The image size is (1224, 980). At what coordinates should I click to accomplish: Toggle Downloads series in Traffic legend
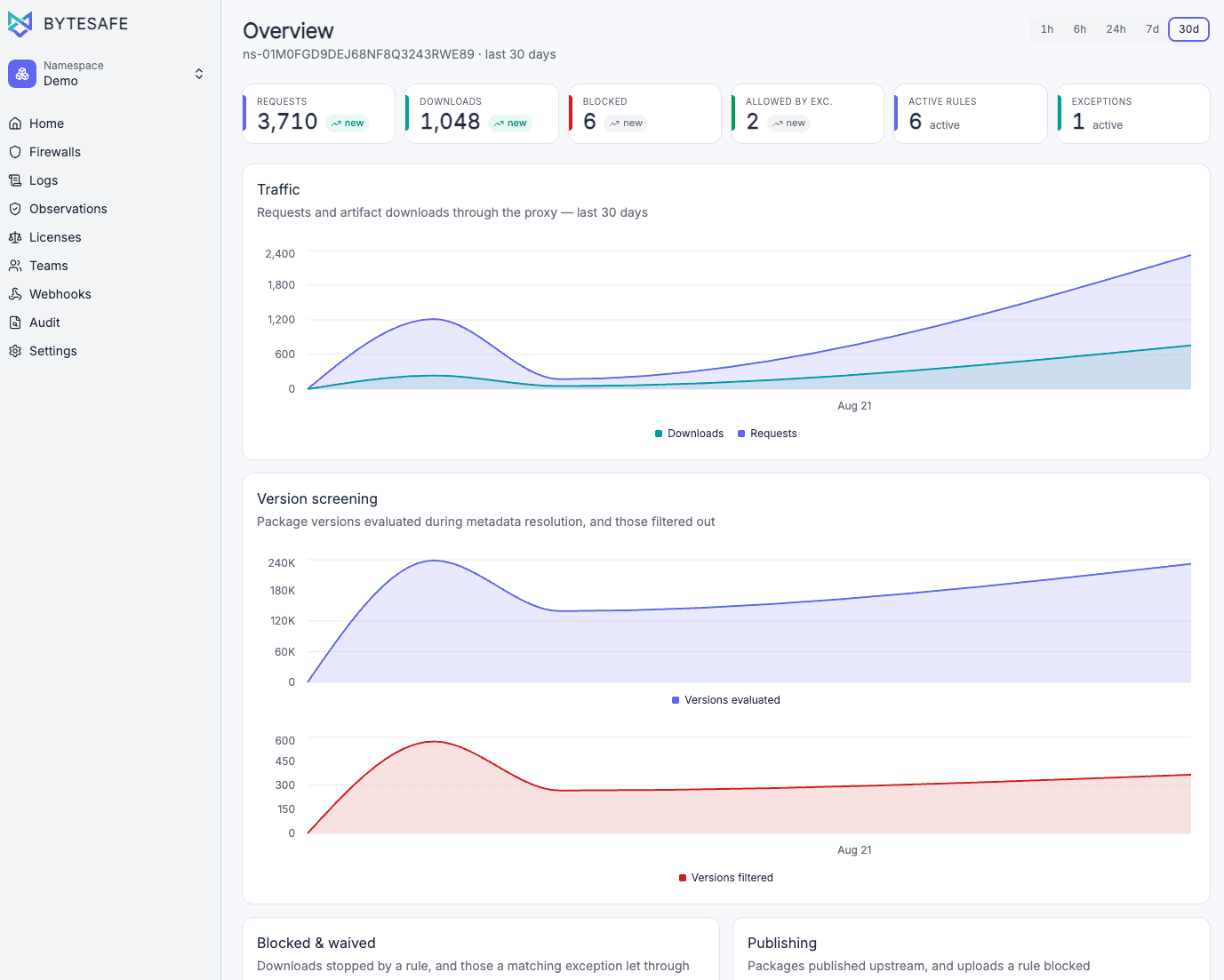689,434
